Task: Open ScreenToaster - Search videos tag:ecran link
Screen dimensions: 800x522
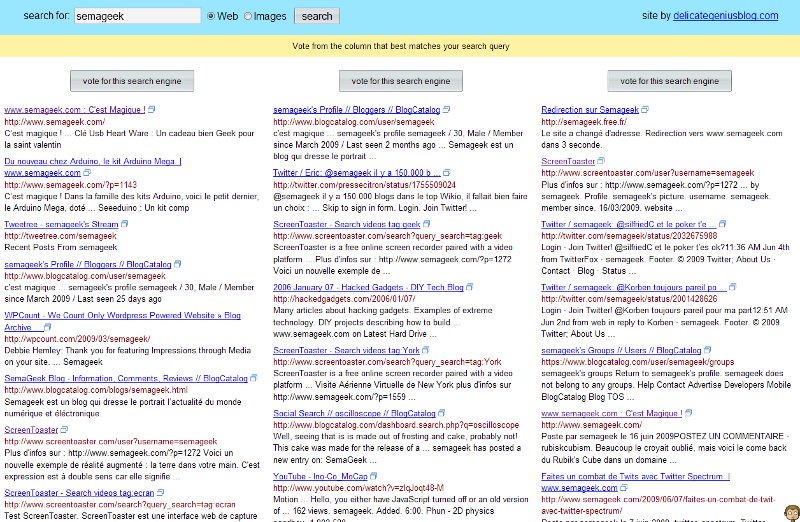Action: tap(79, 492)
